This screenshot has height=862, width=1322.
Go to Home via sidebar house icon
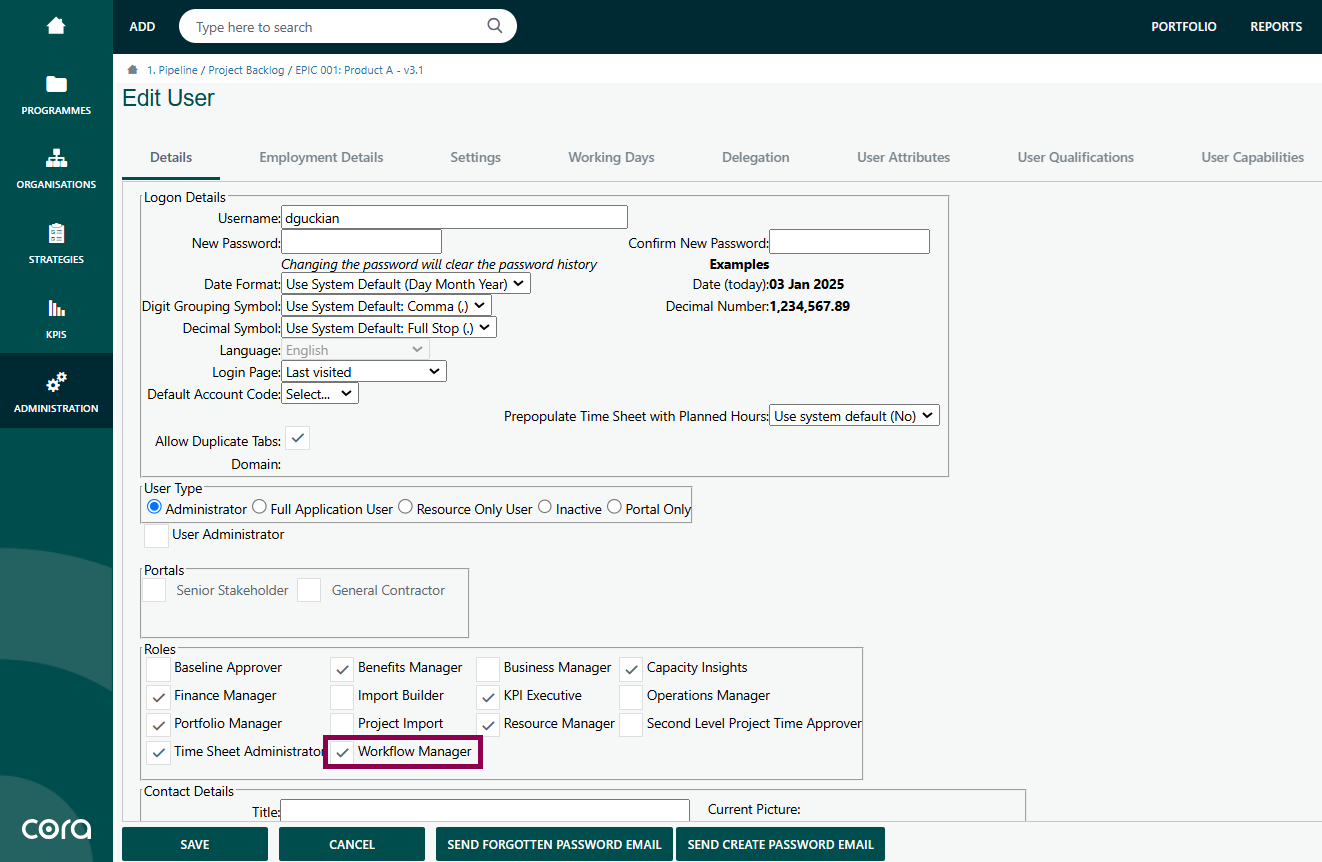pos(56,26)
